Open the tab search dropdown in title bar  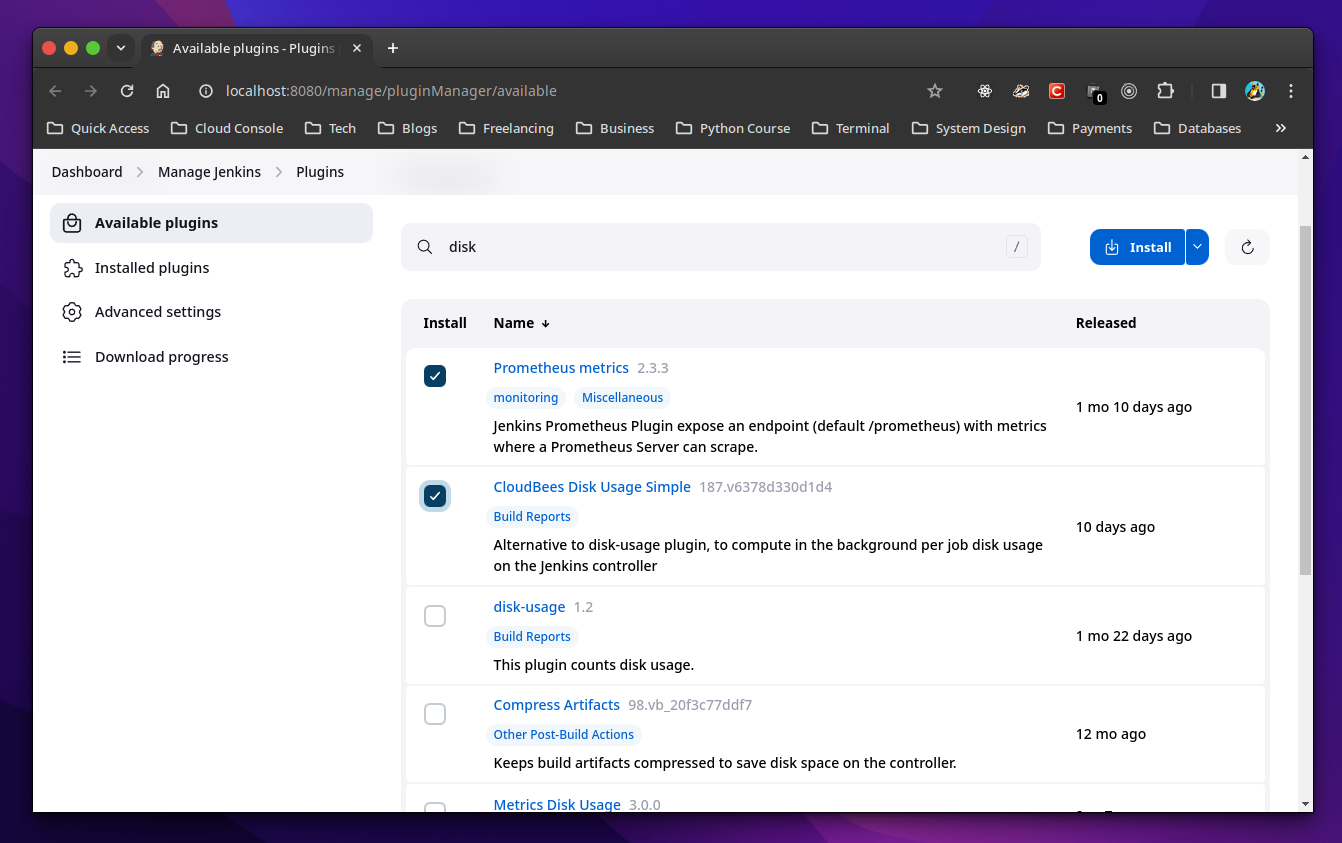pyautogui.click(x=121, y=48)
